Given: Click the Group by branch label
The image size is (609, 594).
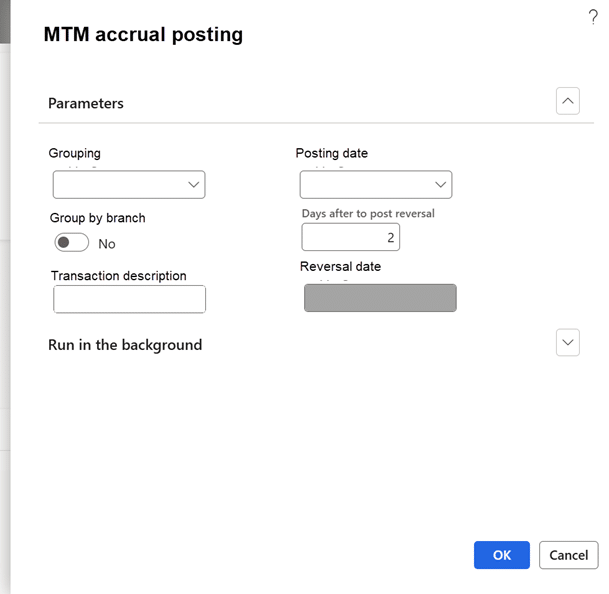Looking at the screenshot, I should pos(98,218).
